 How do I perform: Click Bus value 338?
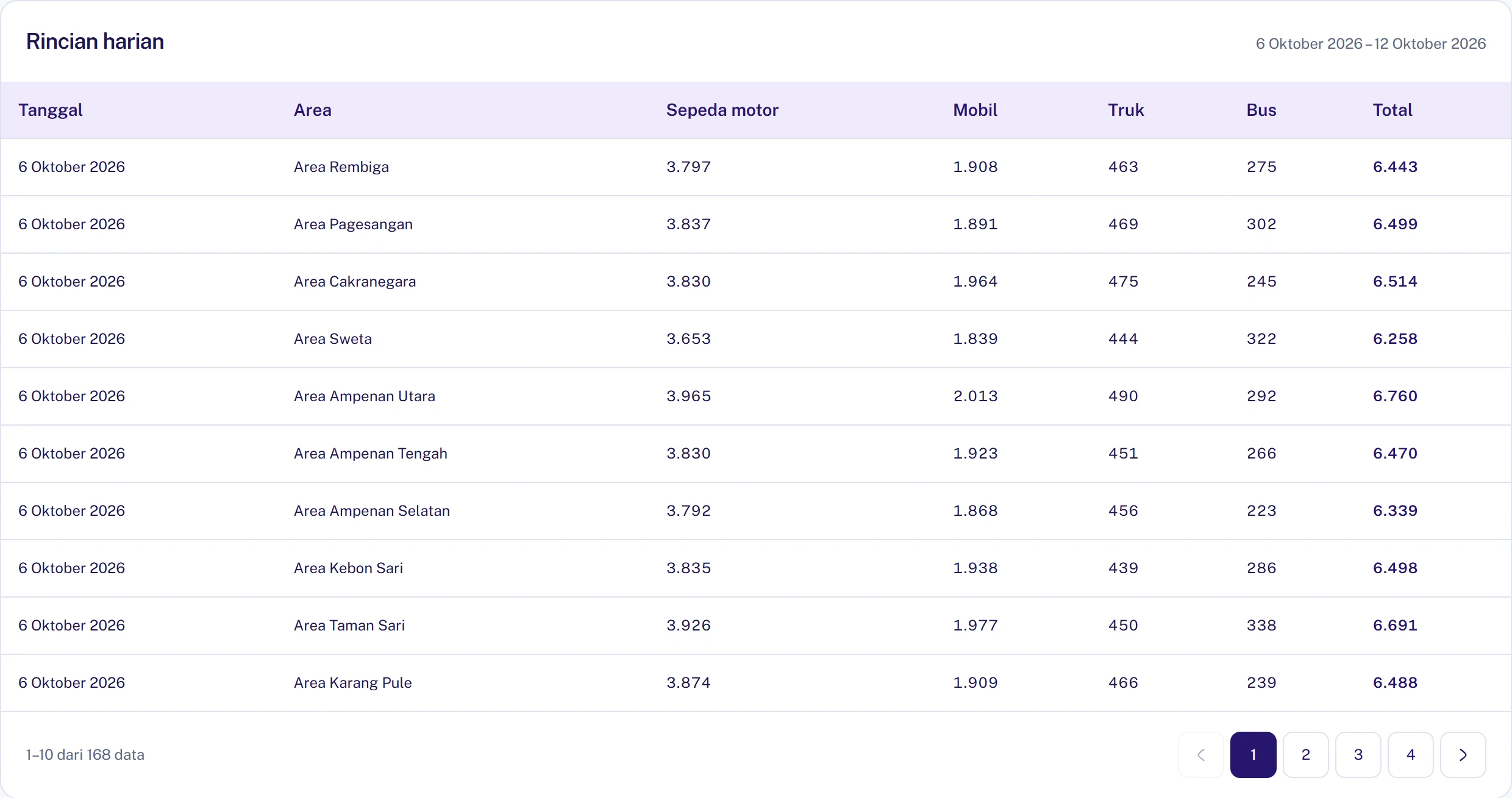click(1261, 626)
